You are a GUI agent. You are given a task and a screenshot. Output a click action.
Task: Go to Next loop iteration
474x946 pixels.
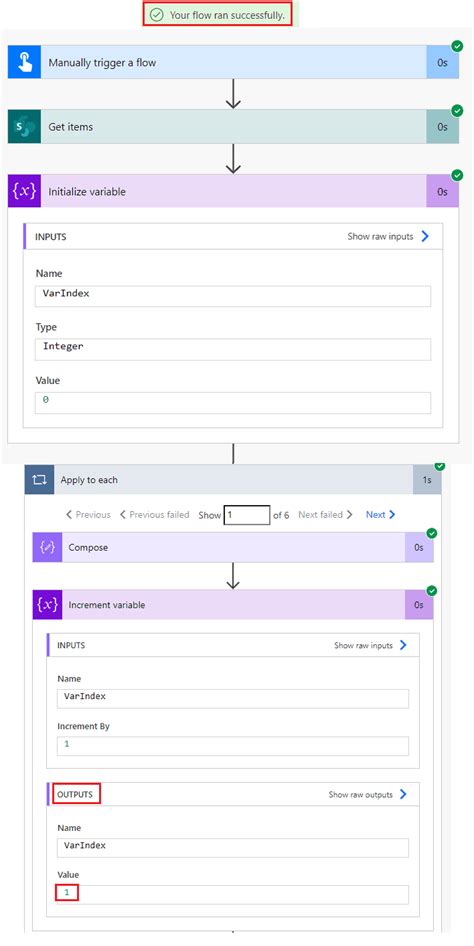[381, 515]
